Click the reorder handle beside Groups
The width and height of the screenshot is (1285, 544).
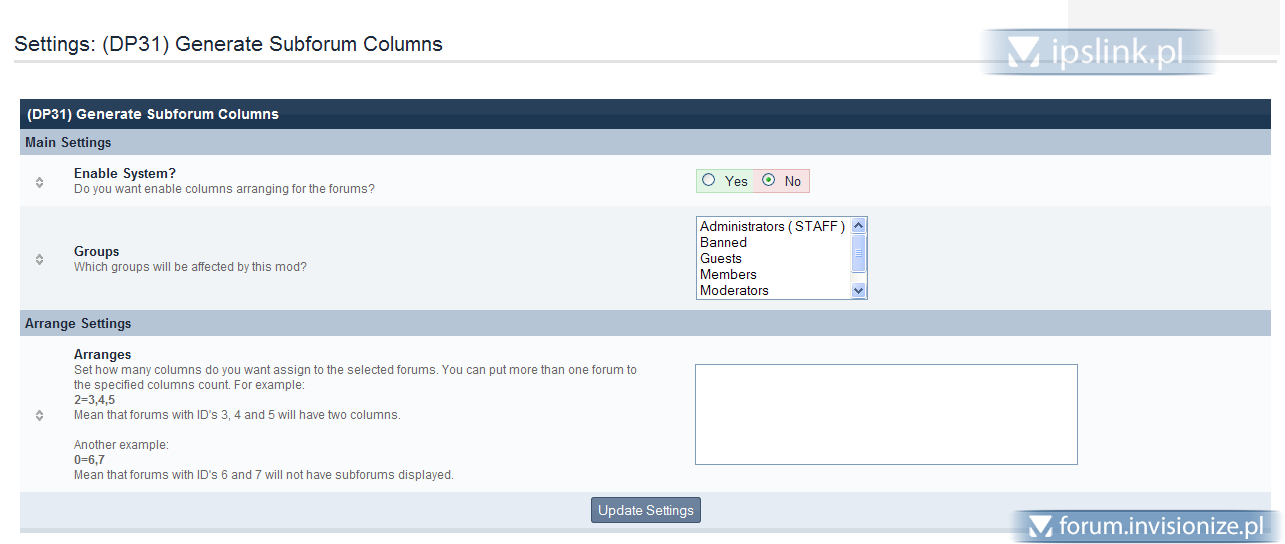(39, 259)
